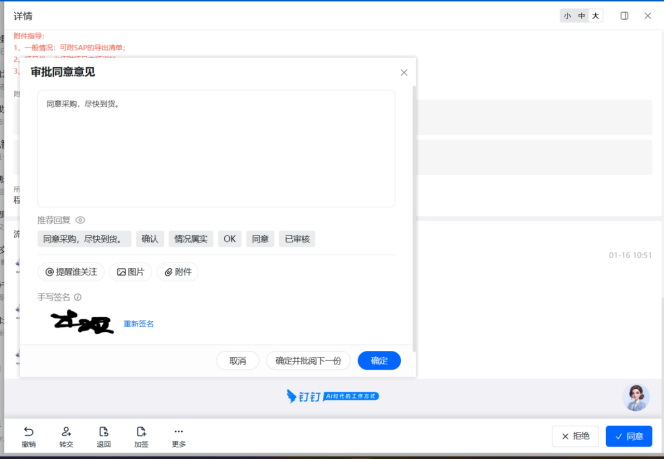Choose suggested reply 同意采购，尽快到货。
This screenshot has height=460, width=665.
click(x=84, y=239)
